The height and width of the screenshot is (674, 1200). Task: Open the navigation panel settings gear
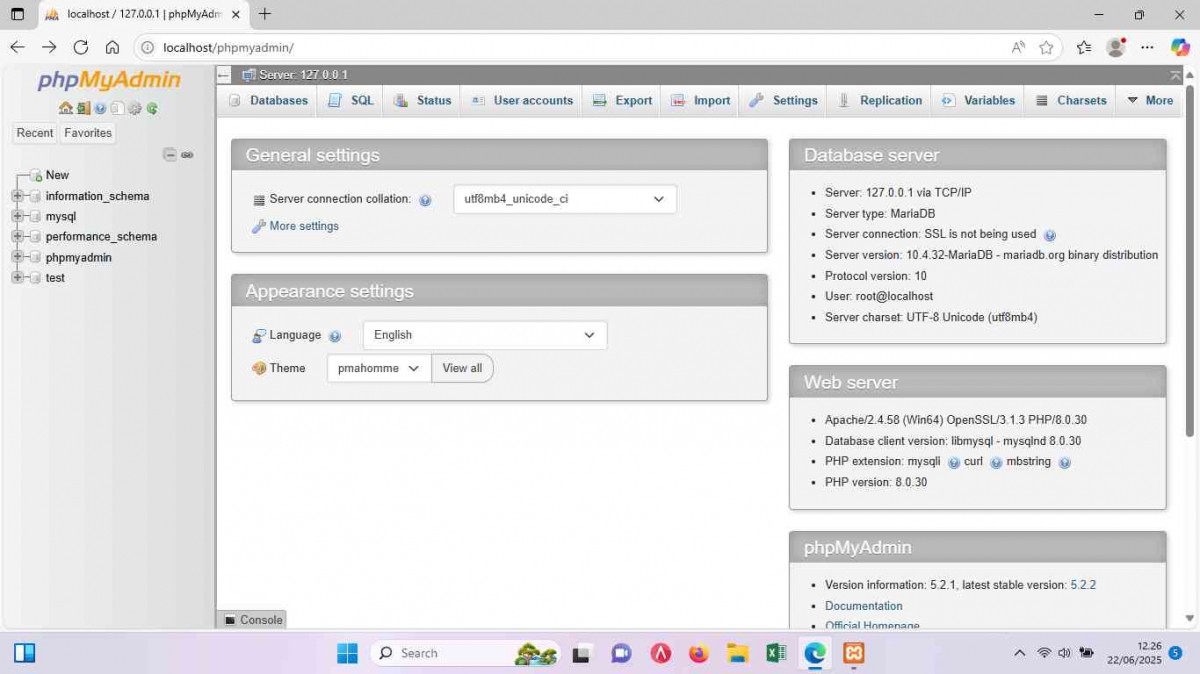[x=134, y=108]
